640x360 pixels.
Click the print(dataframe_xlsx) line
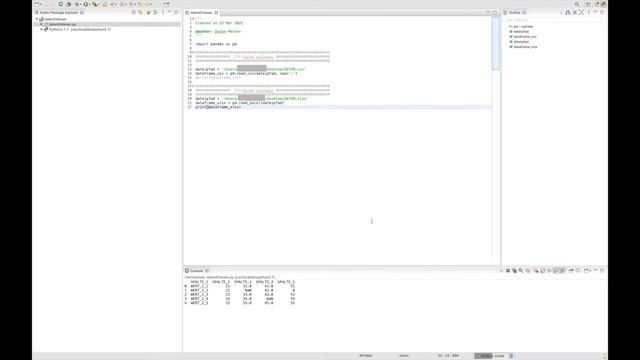(x=218, y=107)
